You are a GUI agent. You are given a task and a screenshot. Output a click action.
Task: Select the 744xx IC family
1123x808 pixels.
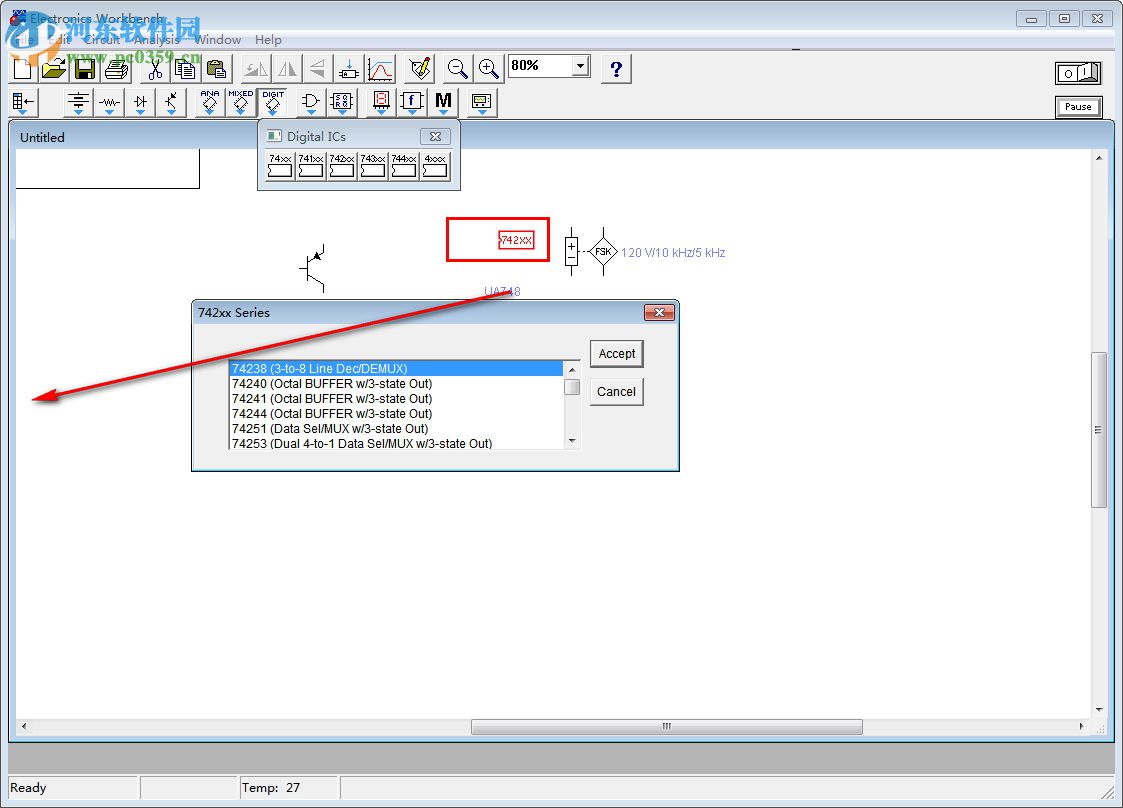[404, 166]
